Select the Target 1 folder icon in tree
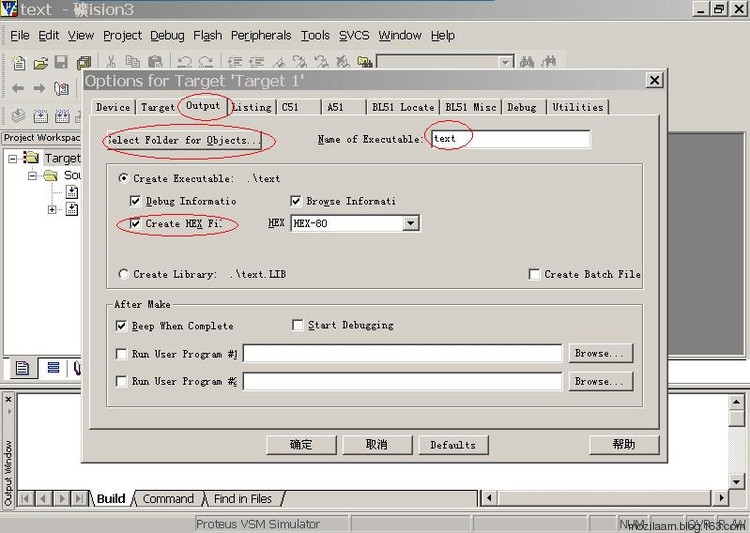 (31, 157)
